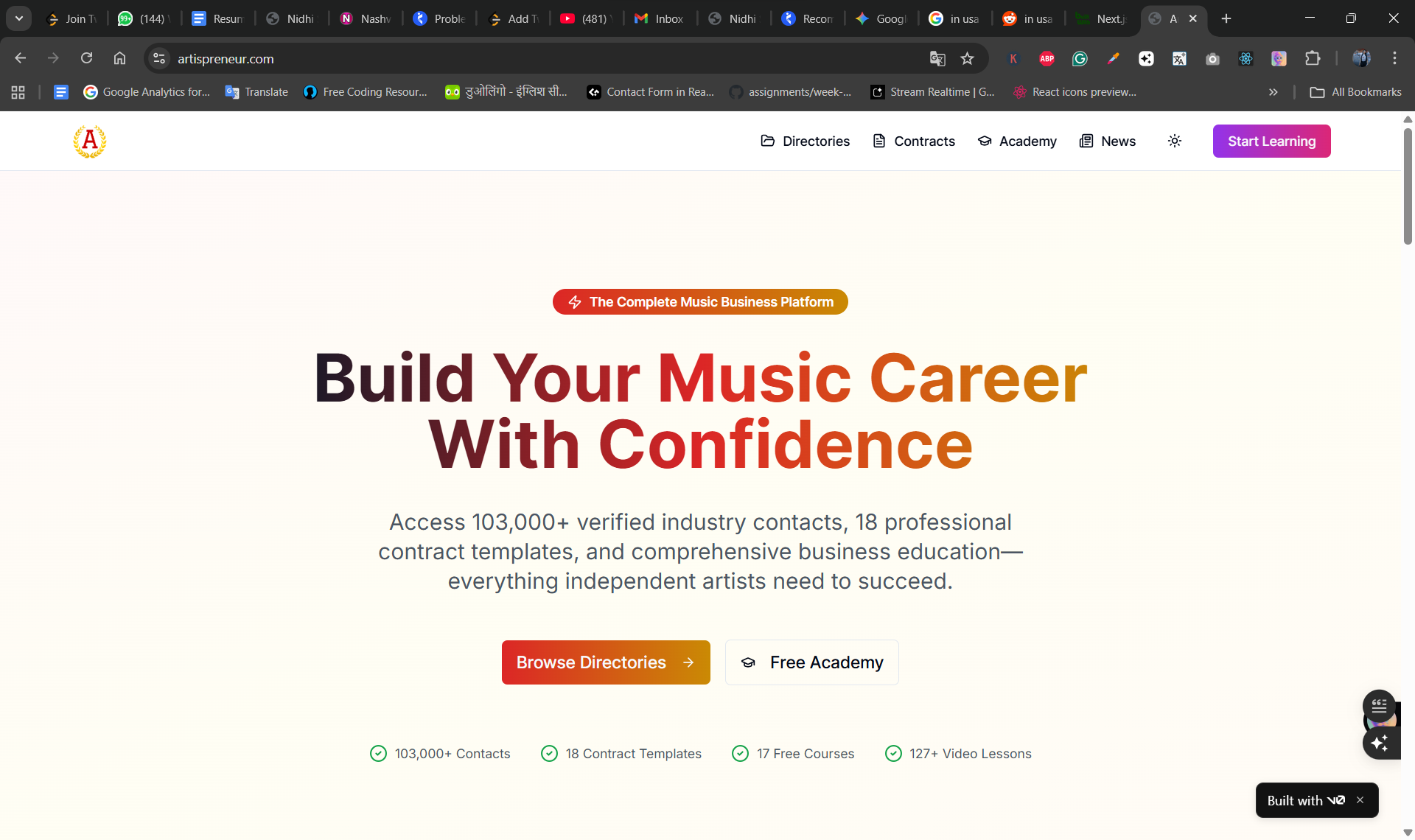1415x840 pixels.
Task: Click the Free Academy button
Action: tap(811, 662)
